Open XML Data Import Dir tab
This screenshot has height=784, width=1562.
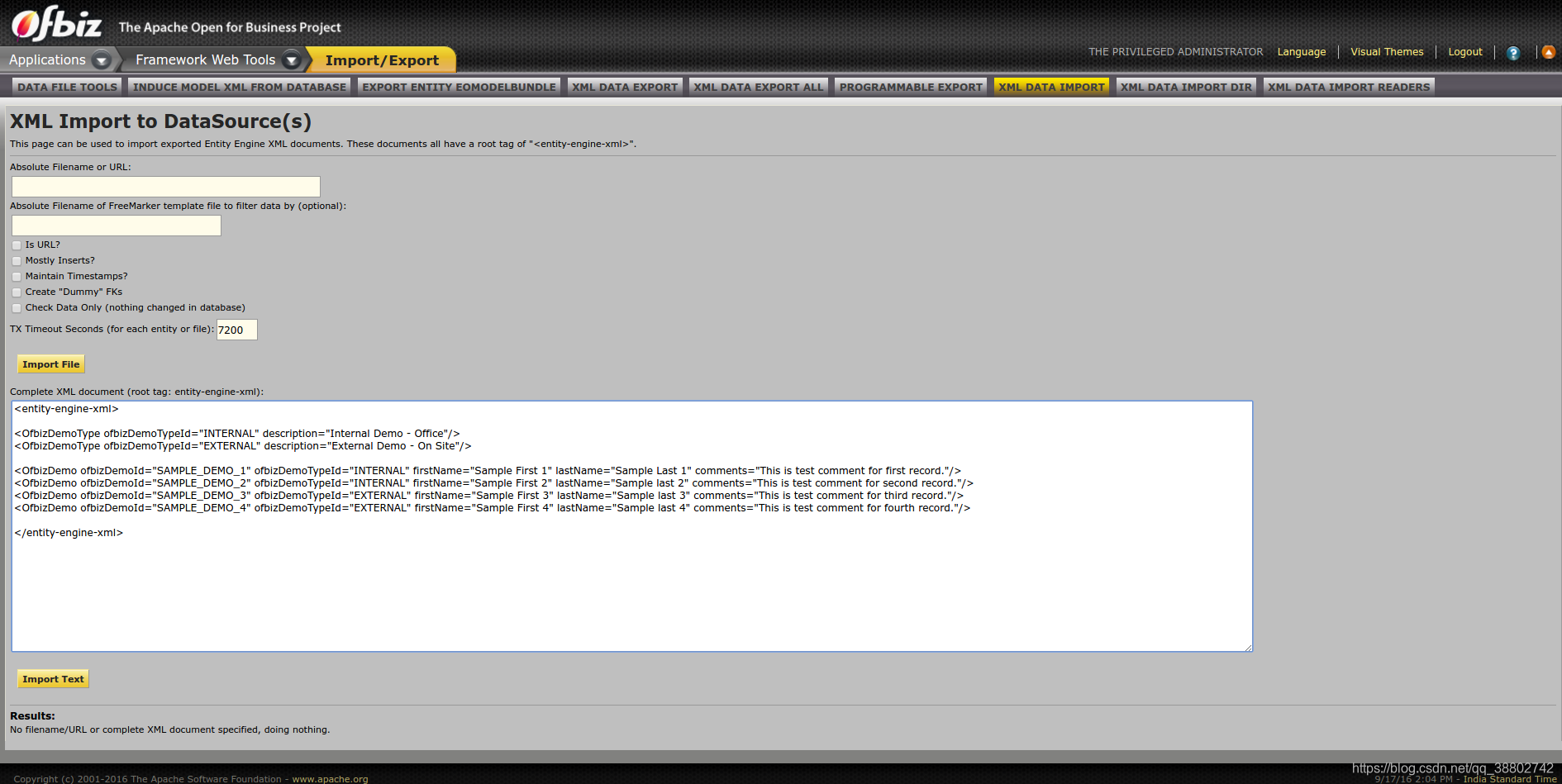(x=1186, y=87)
